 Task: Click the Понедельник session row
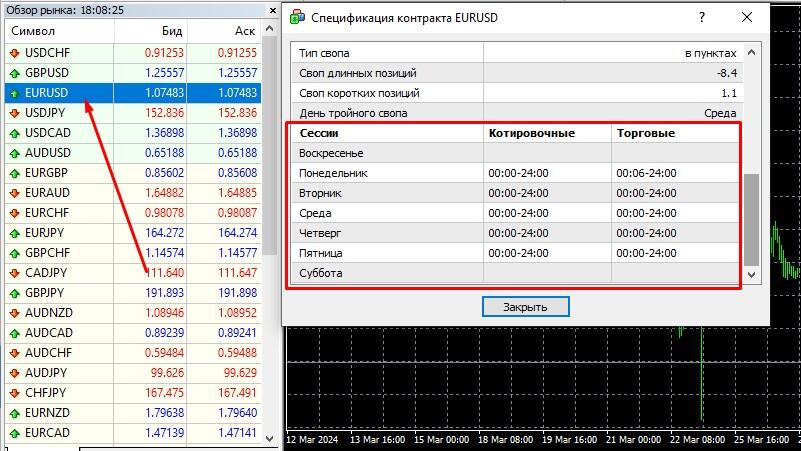[x=515, y=173]
